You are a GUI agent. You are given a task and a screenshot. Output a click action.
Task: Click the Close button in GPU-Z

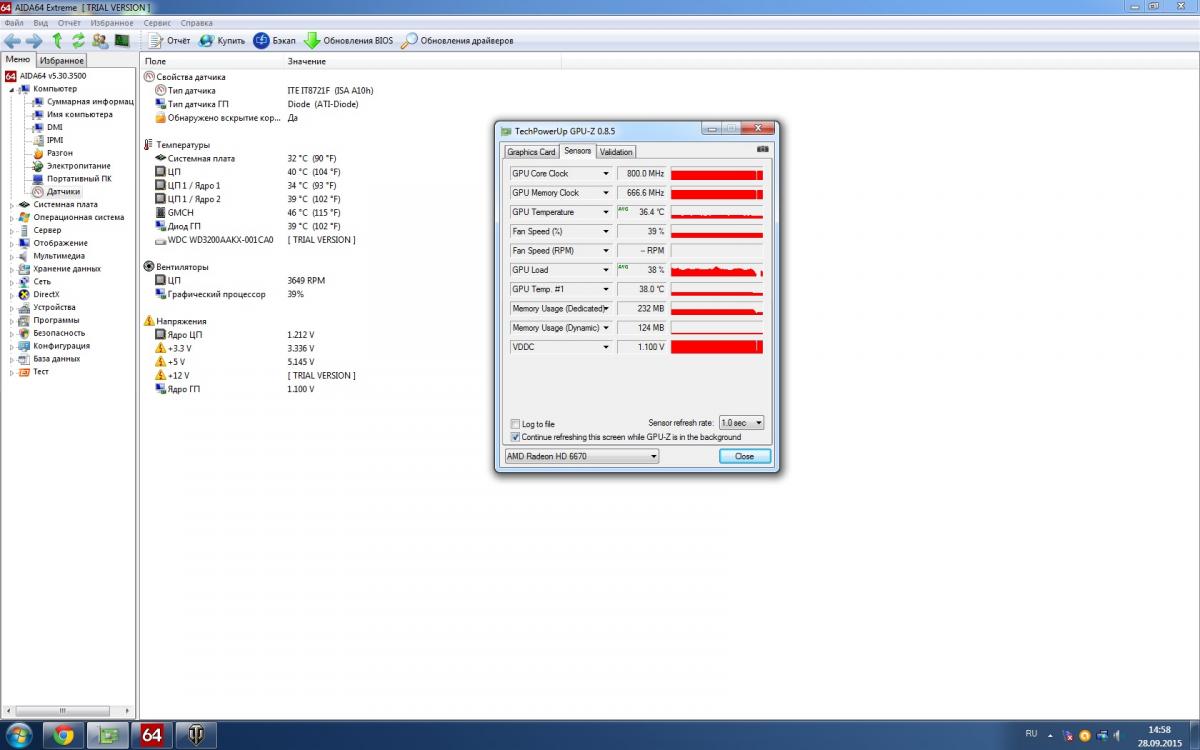(745, 456)
